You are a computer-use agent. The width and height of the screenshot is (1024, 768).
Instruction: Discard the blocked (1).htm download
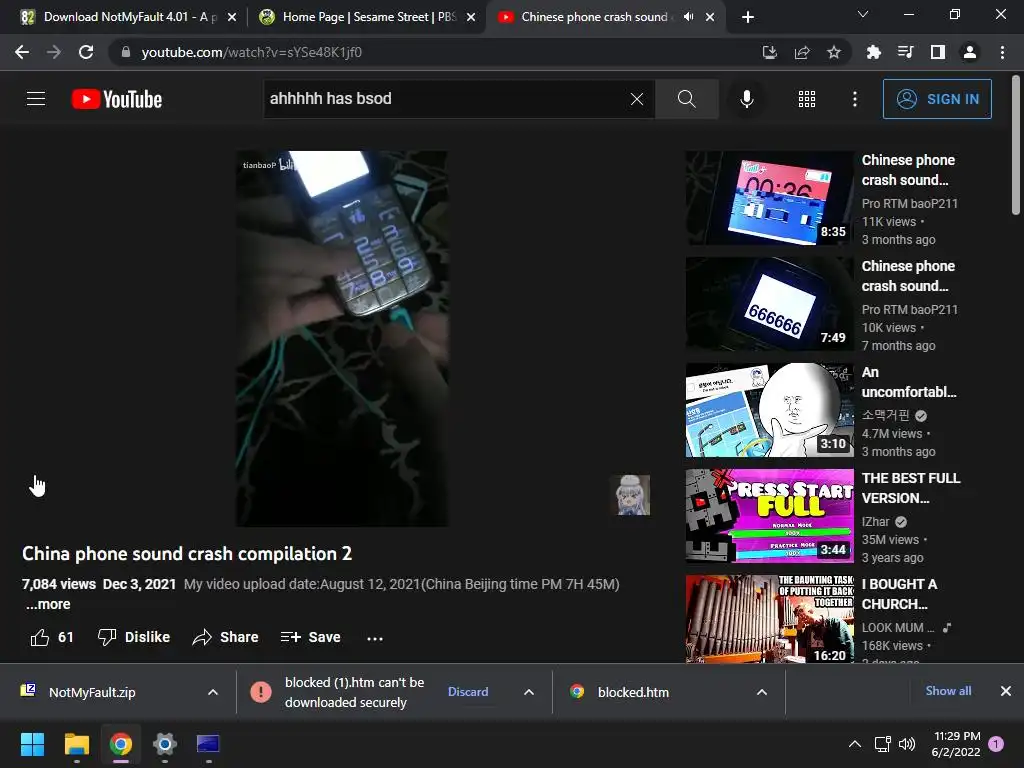[x=468, y=692]
